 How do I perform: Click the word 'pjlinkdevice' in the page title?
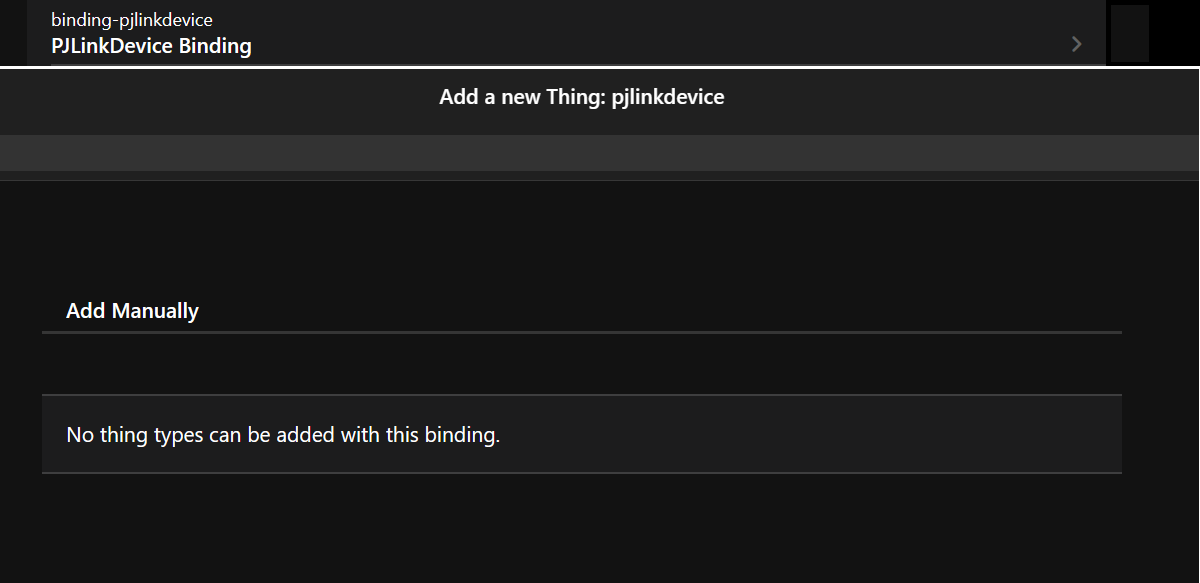[x=668, y=97]
